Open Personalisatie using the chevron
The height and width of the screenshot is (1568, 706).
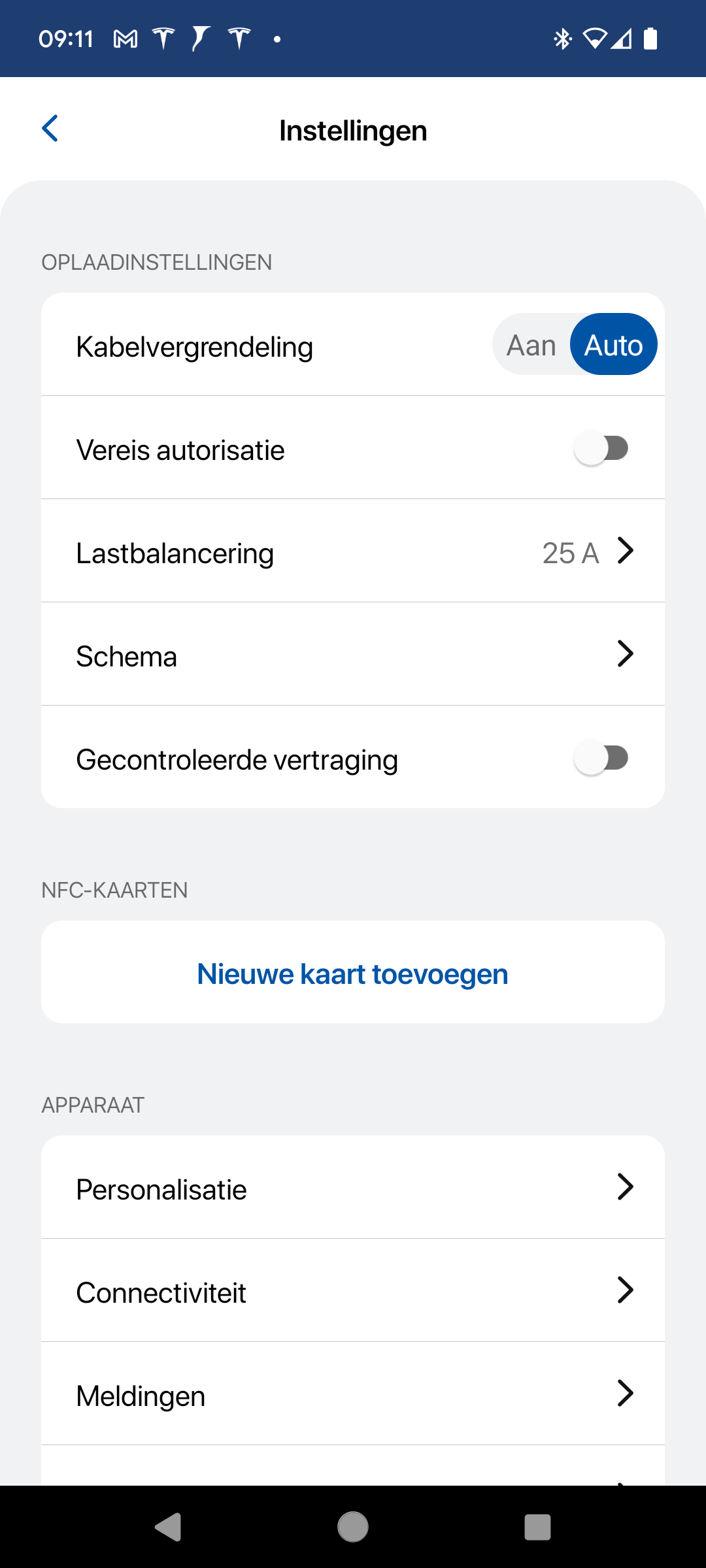pyautogui.click(x=626, y=1187)
